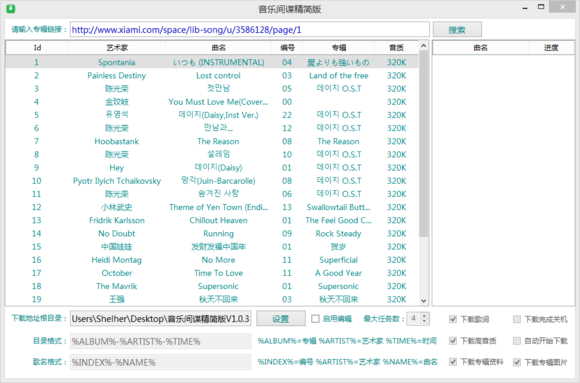This screenshot has height=383, width=580.
Task: Decrease max tasks with stepper down arrow
Action: 424,322
